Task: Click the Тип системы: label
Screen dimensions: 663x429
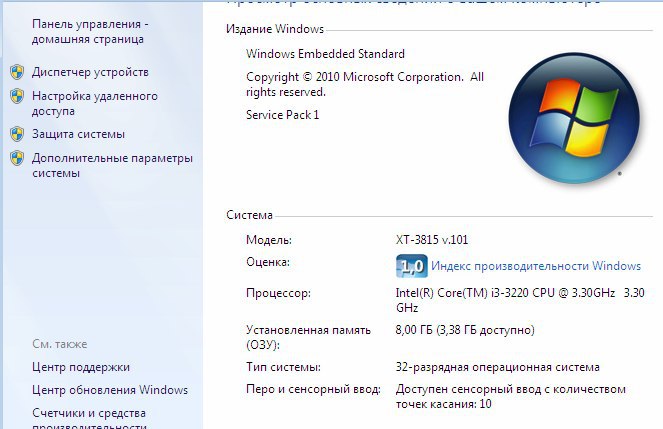Action: [x=283, y=367]
